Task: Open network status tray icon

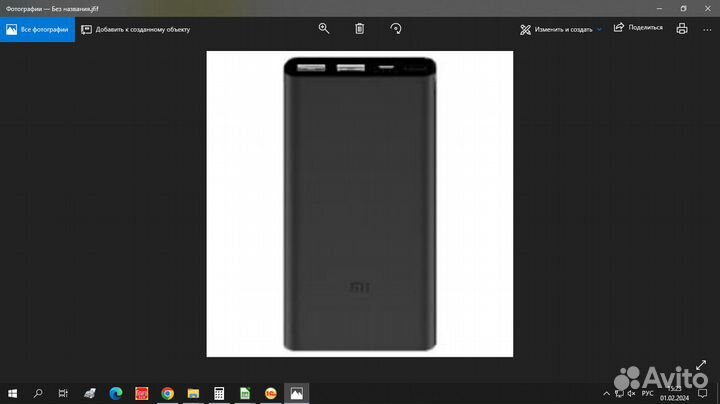Action: 619,393
